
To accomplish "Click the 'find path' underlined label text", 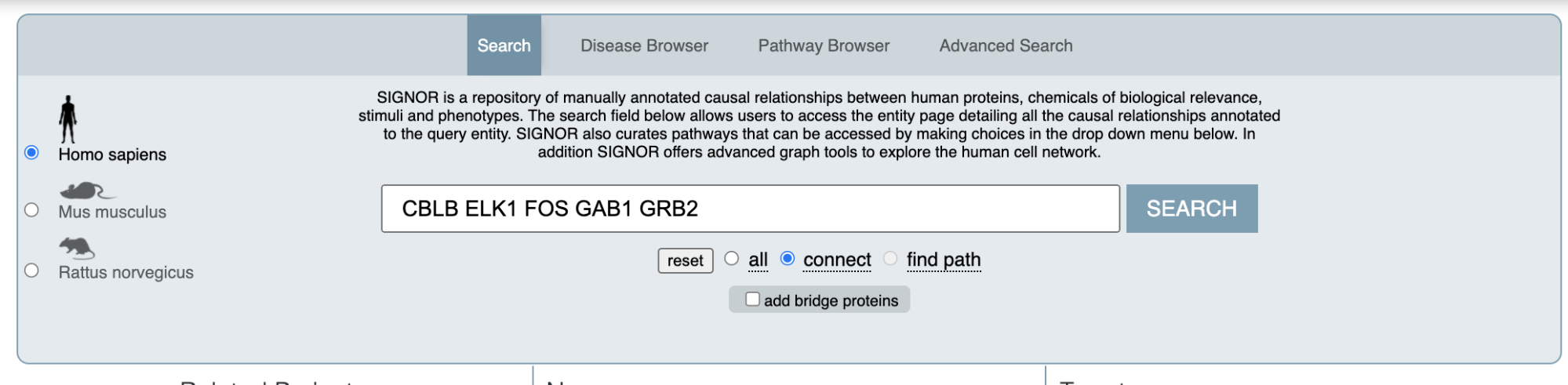I will coord(944,260).
